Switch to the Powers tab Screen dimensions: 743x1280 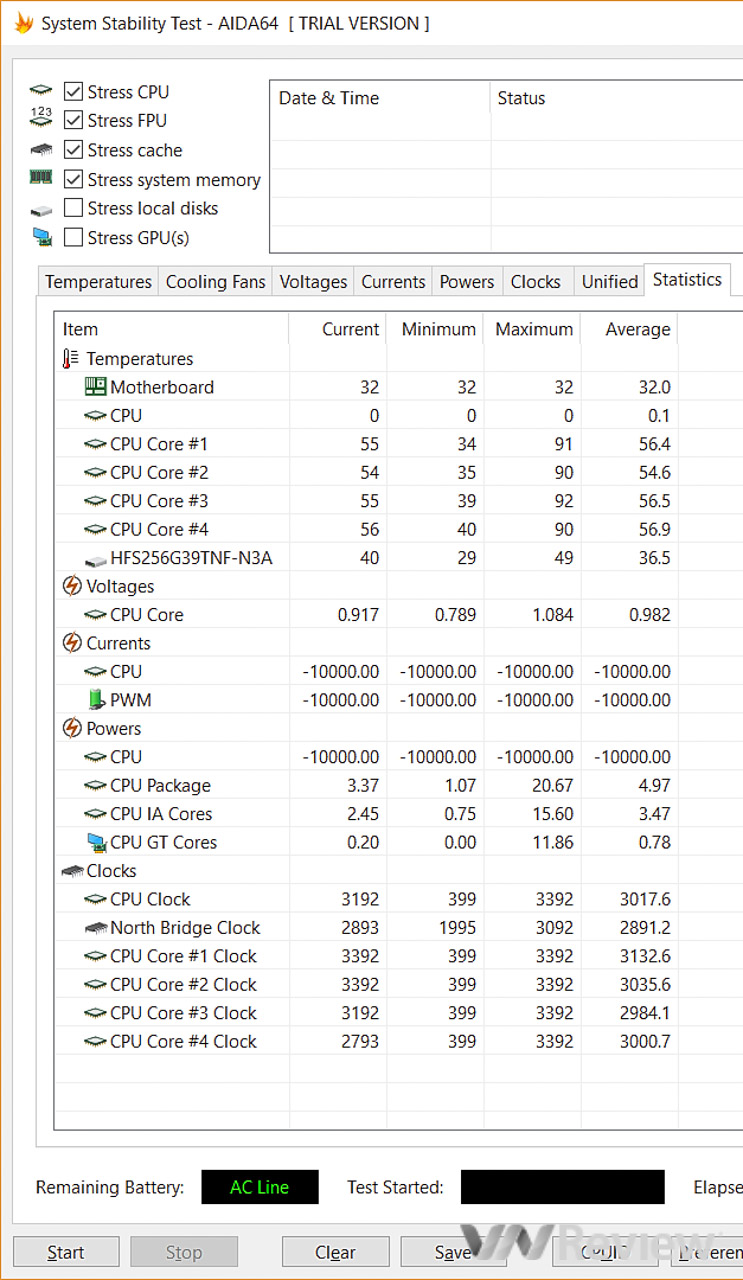click(467, 281)
